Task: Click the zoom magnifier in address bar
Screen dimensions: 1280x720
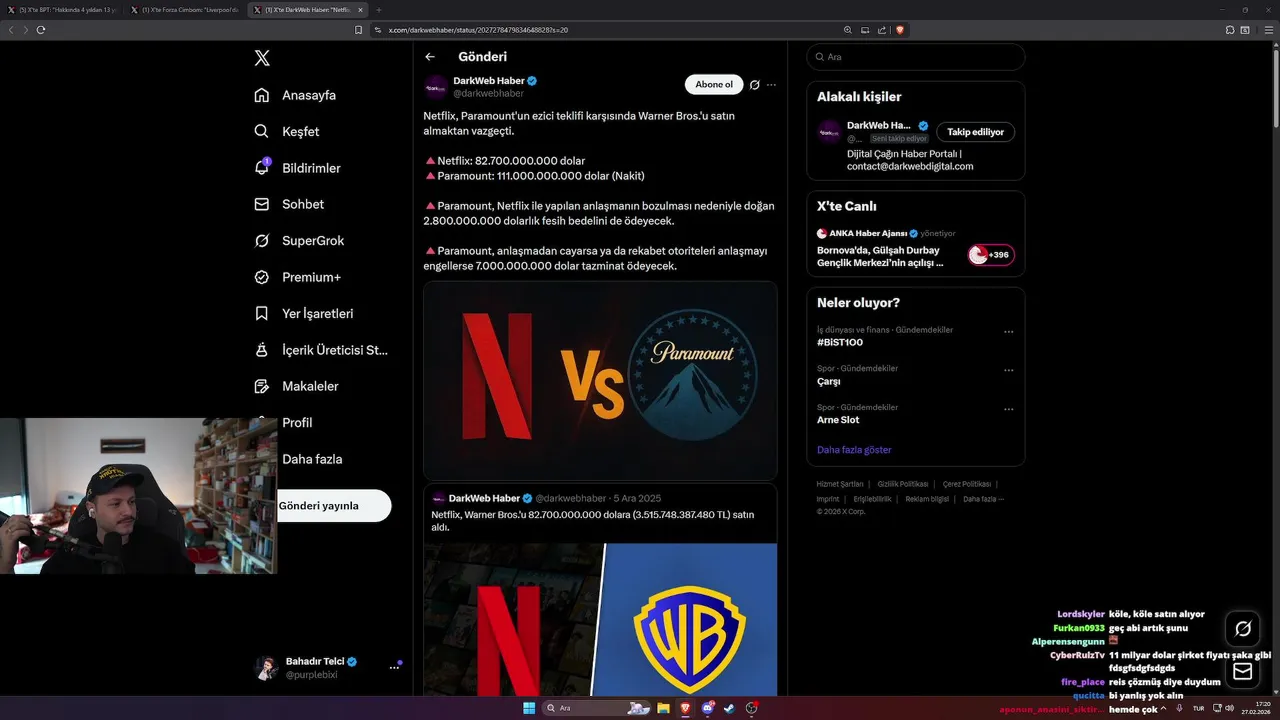Action: (x=848, y=30)
